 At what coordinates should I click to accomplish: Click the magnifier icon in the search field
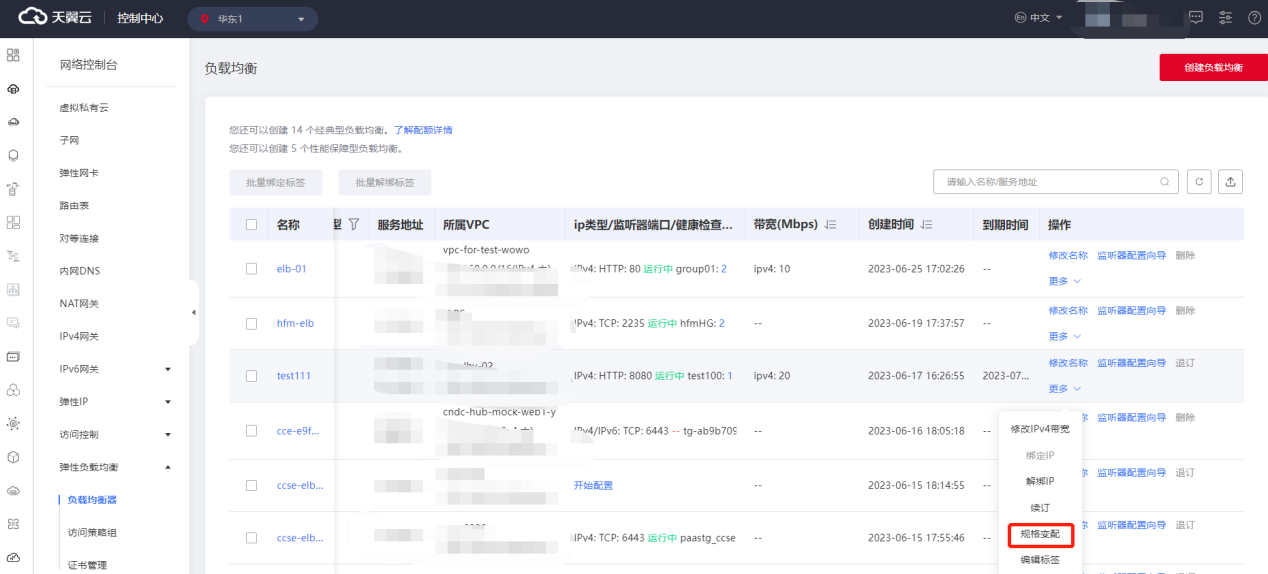(1164, 182)
